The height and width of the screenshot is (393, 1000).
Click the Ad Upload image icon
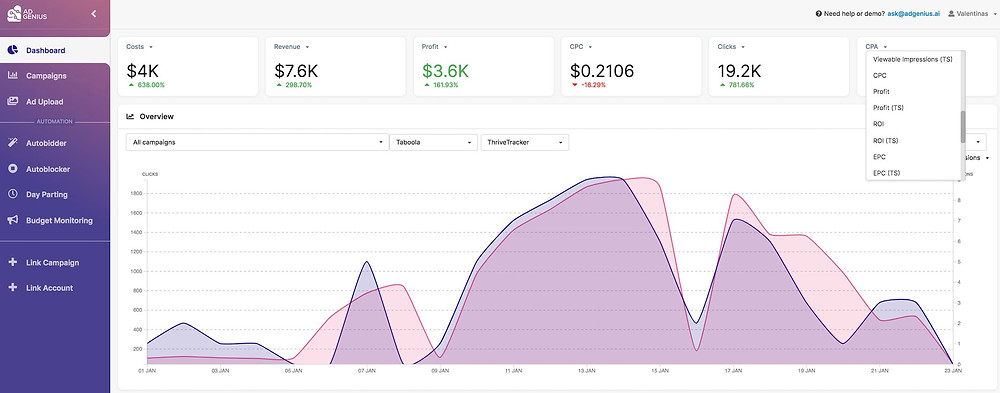pyautogui.click(x=12, y=101)
